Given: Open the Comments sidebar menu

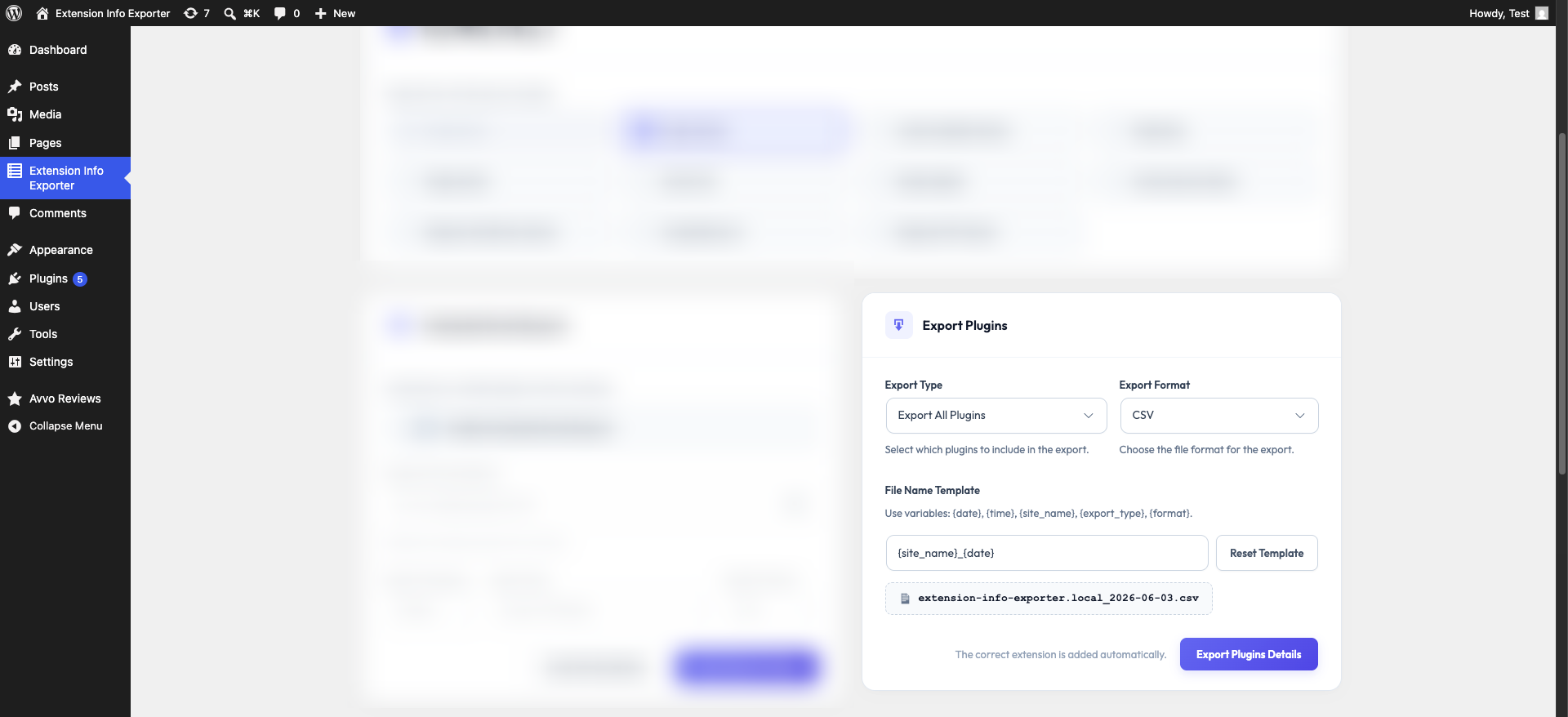Looking at the screenshot, I should 65,213.
